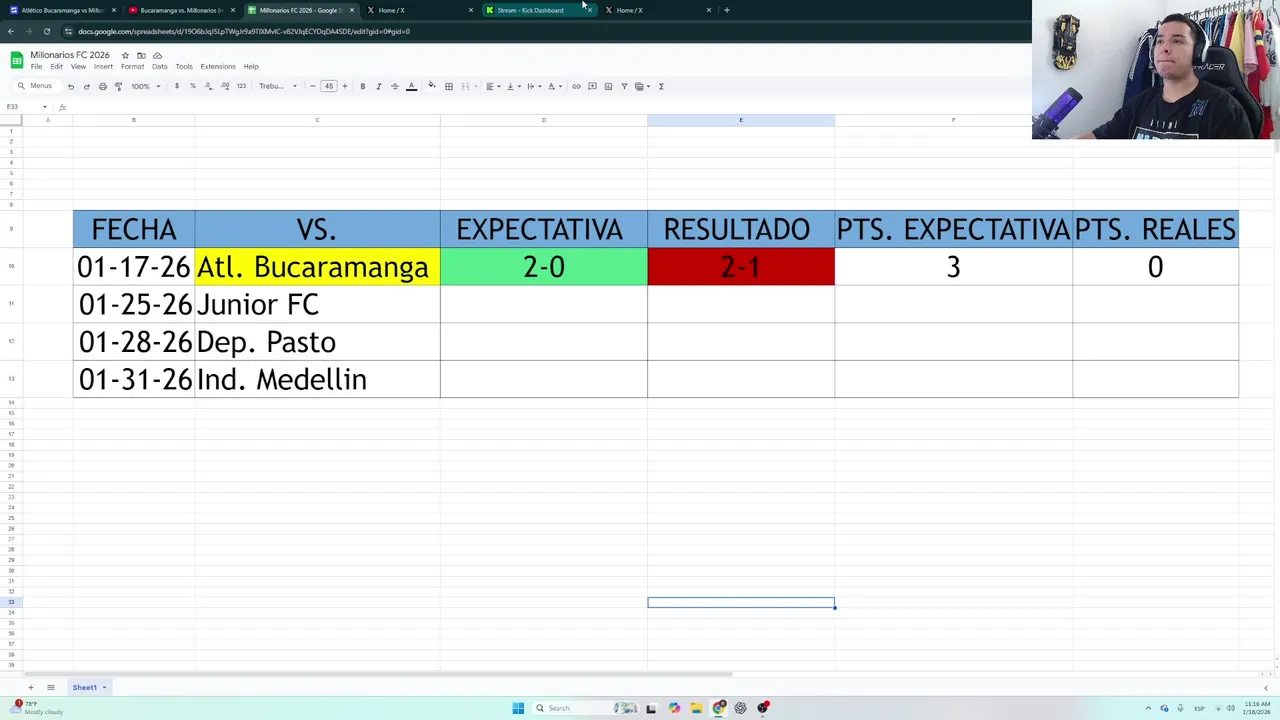Click the Menus search box

tap(35, 86)
